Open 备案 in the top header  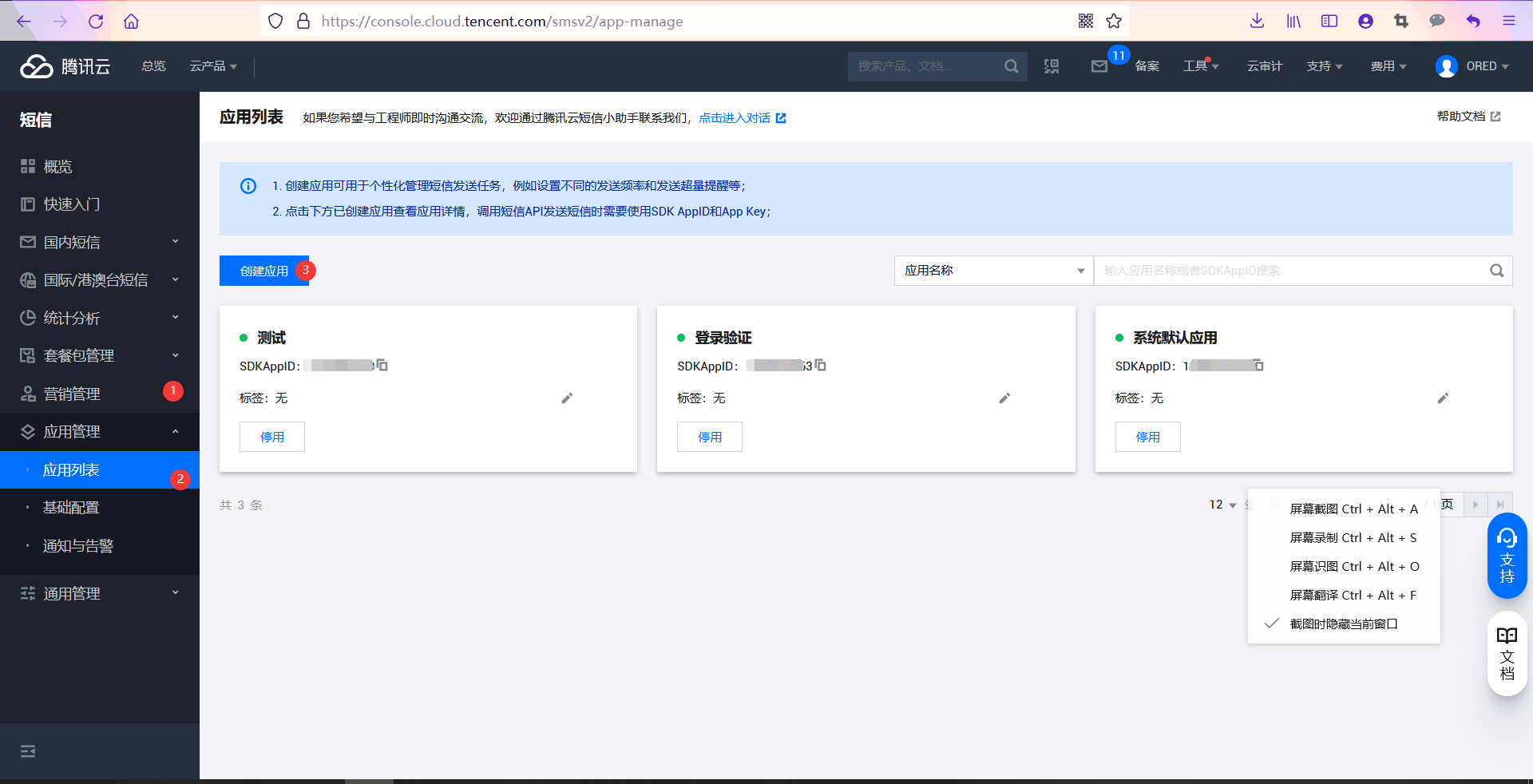(1147, 66)
